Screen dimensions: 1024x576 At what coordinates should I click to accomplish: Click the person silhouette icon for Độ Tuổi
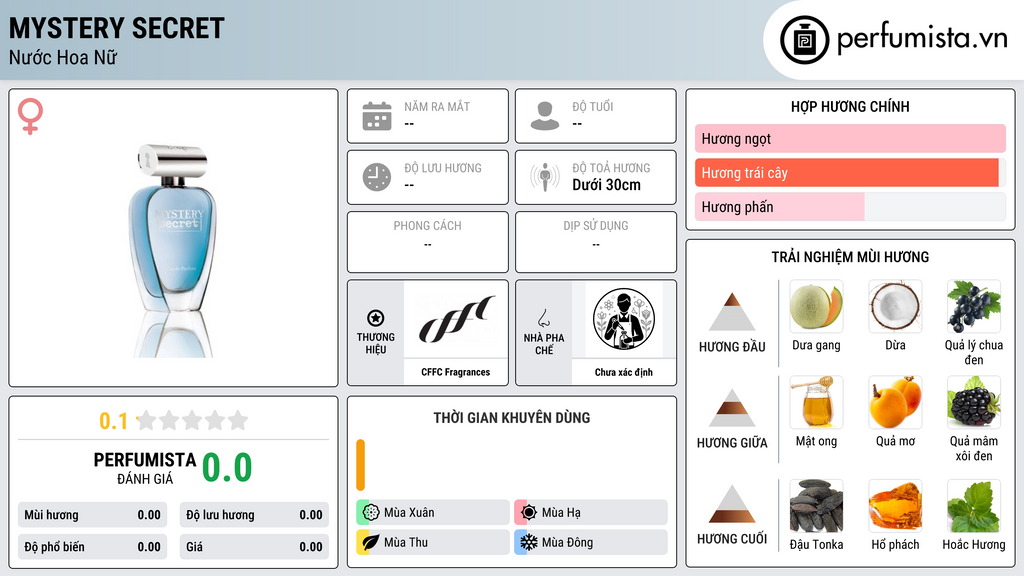(545, 116)
